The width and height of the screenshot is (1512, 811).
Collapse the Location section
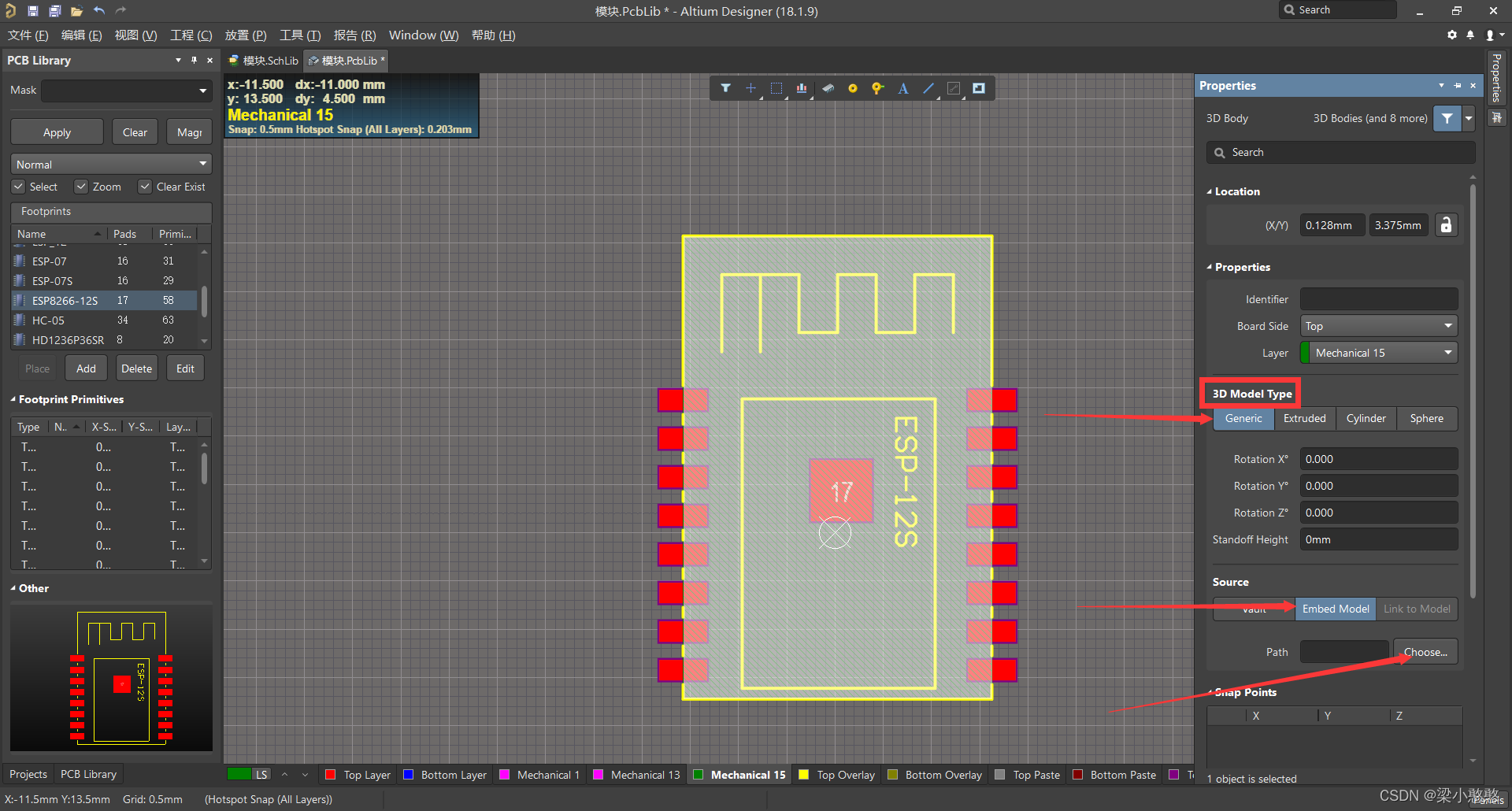1210,191
